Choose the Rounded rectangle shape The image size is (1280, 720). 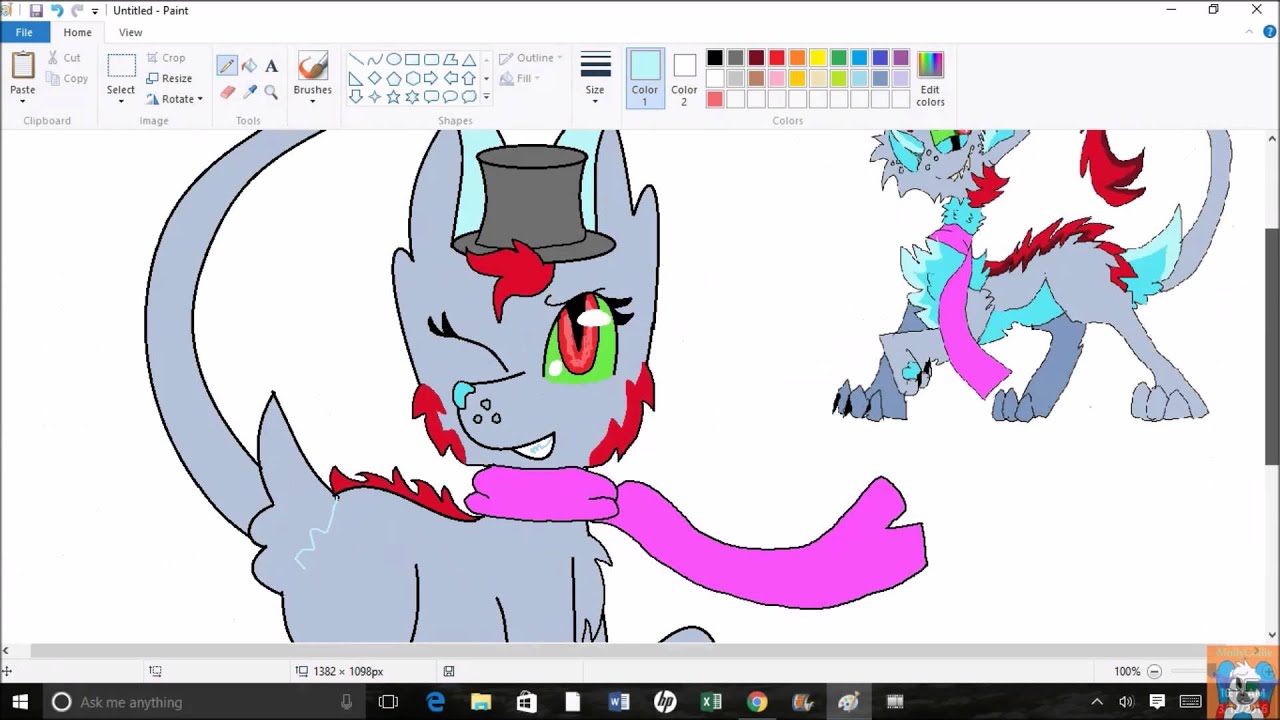click(x=431, y=59)
